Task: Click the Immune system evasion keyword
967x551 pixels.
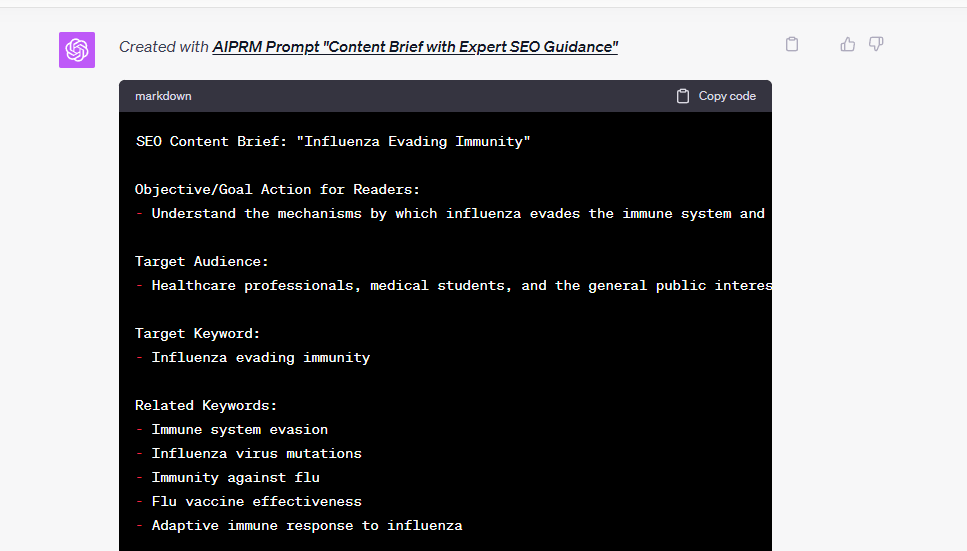Action: [x=240, y=430]
